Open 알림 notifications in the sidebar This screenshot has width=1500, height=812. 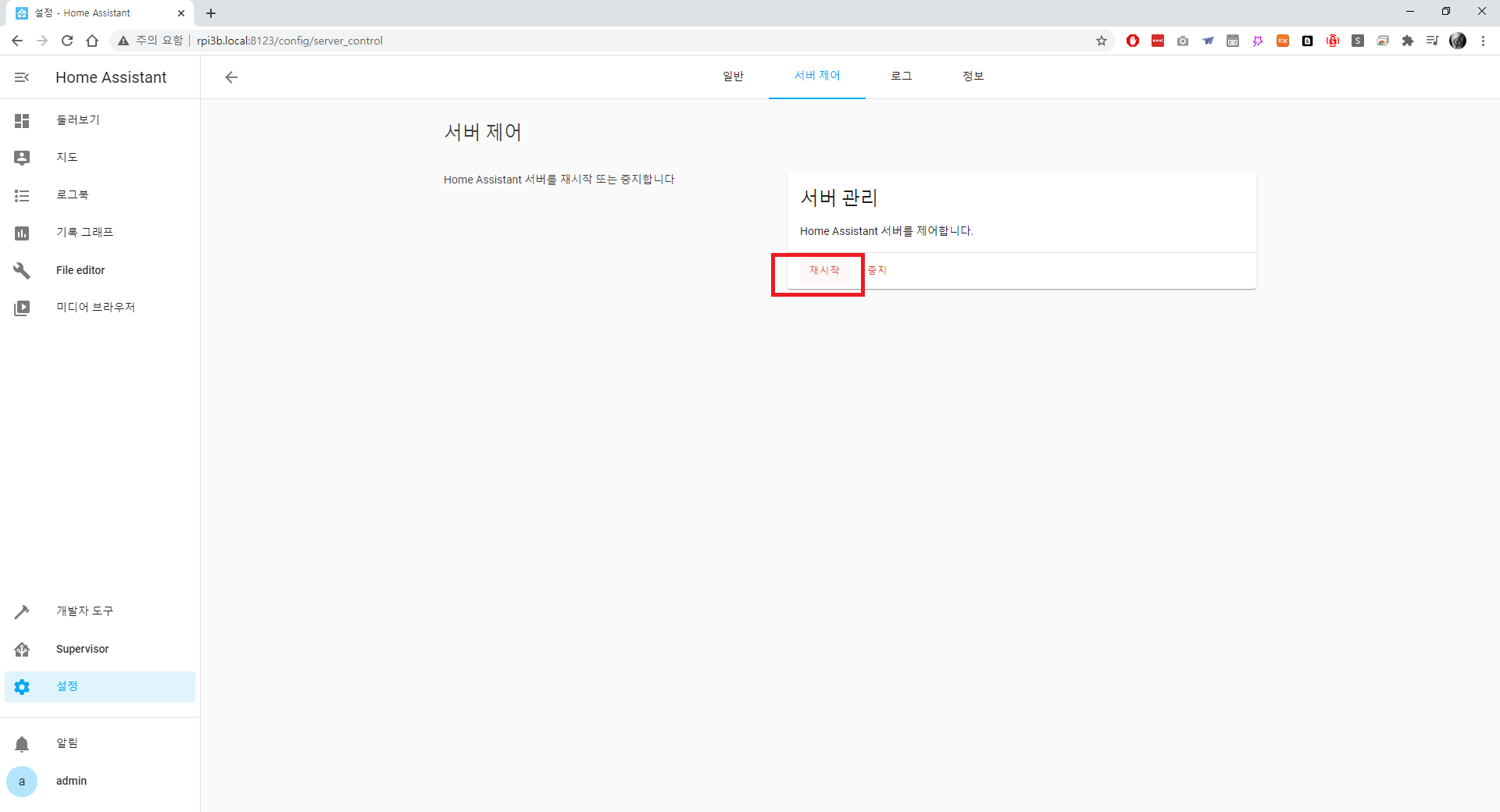100,743
